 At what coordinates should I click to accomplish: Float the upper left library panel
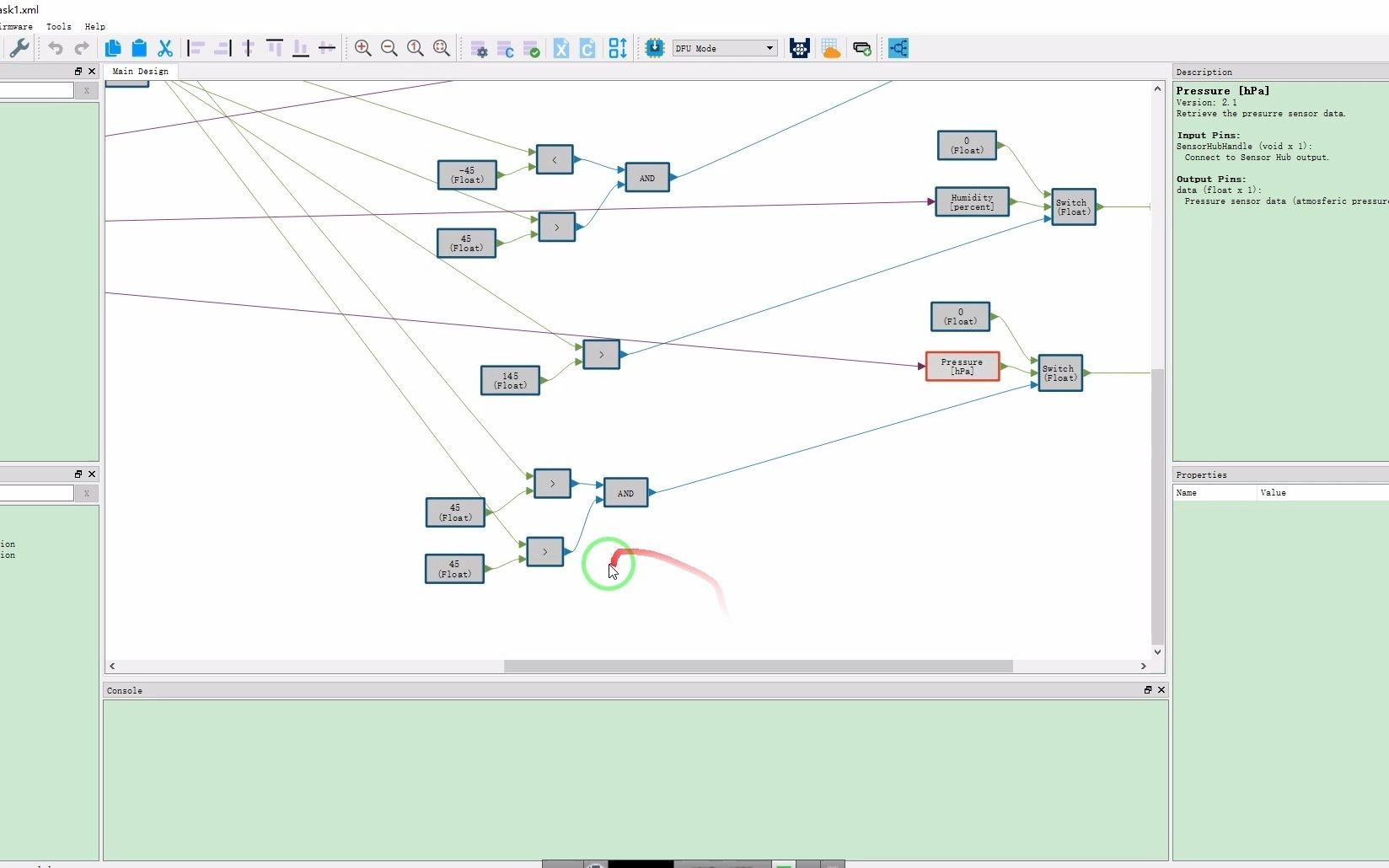click(78, 72)
